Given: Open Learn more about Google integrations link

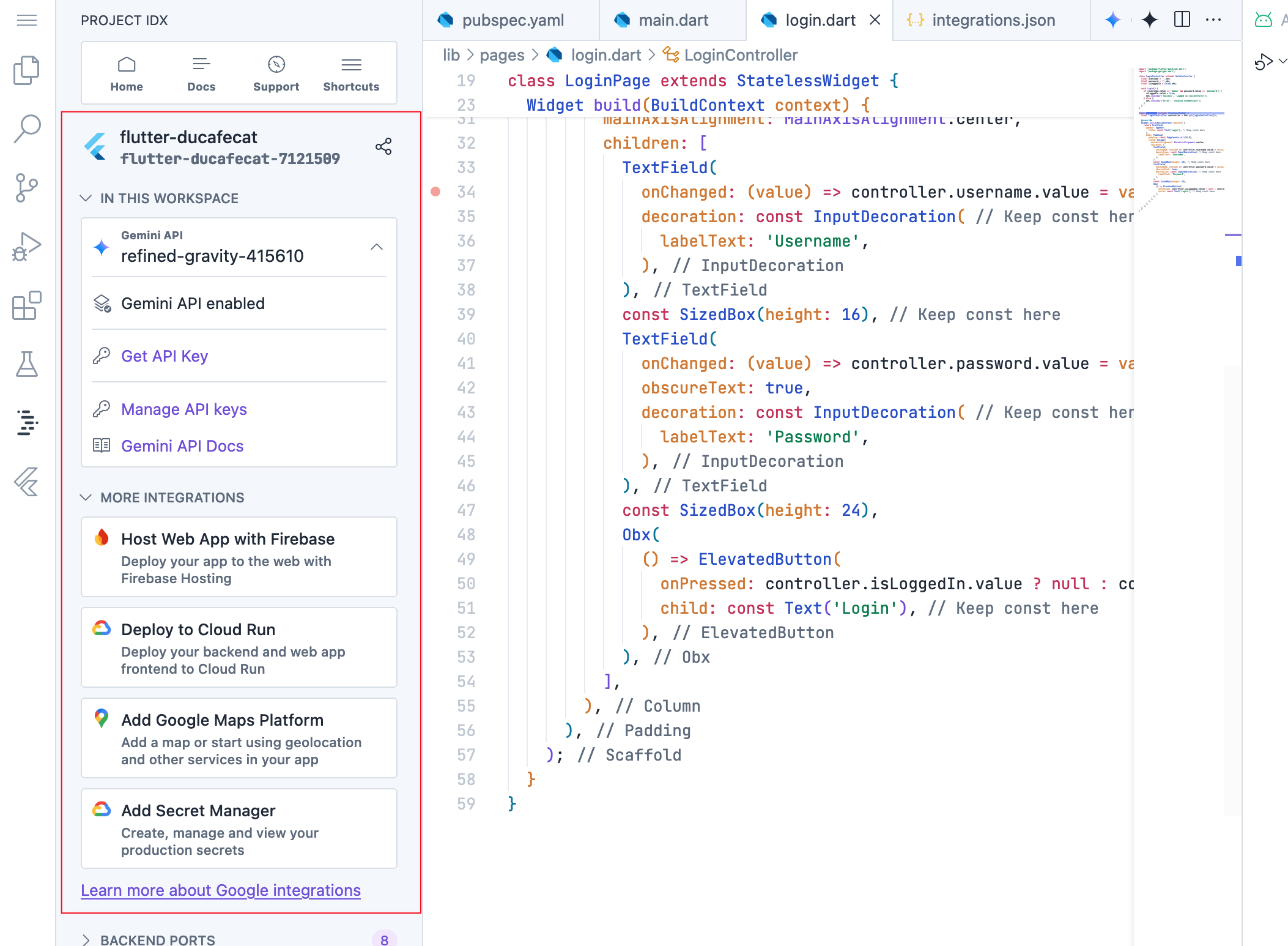Looking at the screenshot, I should pyautogui.click(x=221, y=890).
